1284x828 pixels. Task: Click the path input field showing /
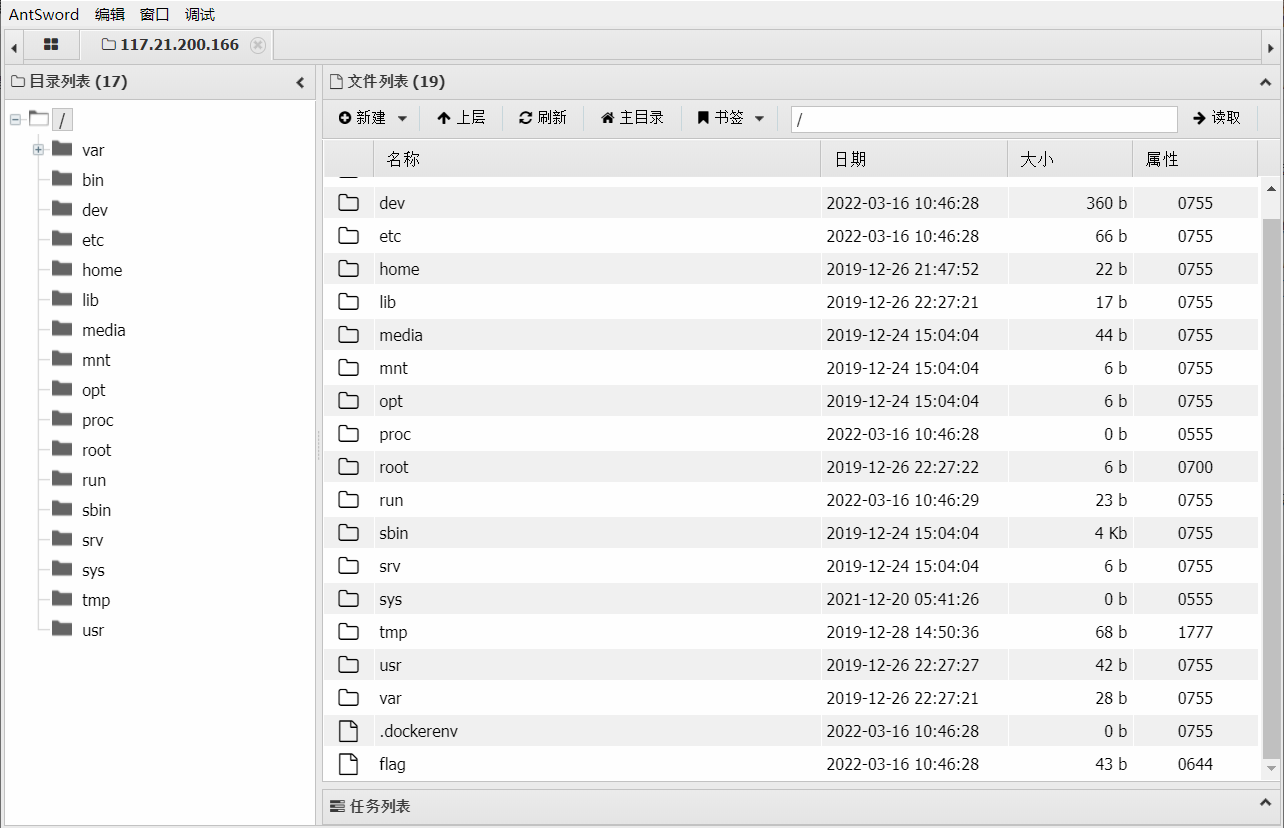[x=983, y=118]
